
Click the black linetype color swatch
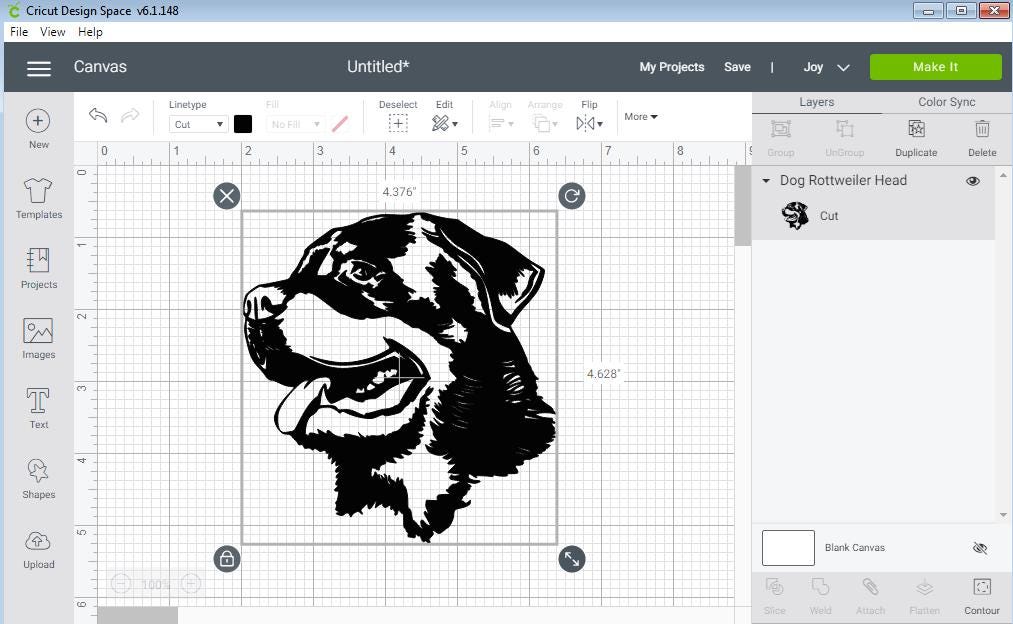tap(243, 124)
